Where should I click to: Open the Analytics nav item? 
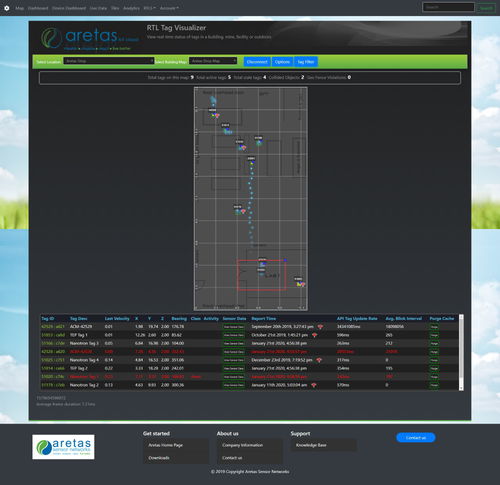[131, 8]
